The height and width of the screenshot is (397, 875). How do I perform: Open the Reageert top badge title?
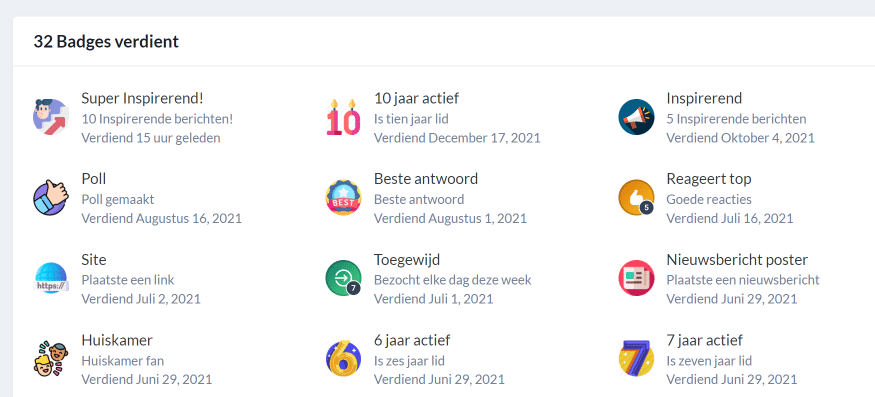[709, 179]
